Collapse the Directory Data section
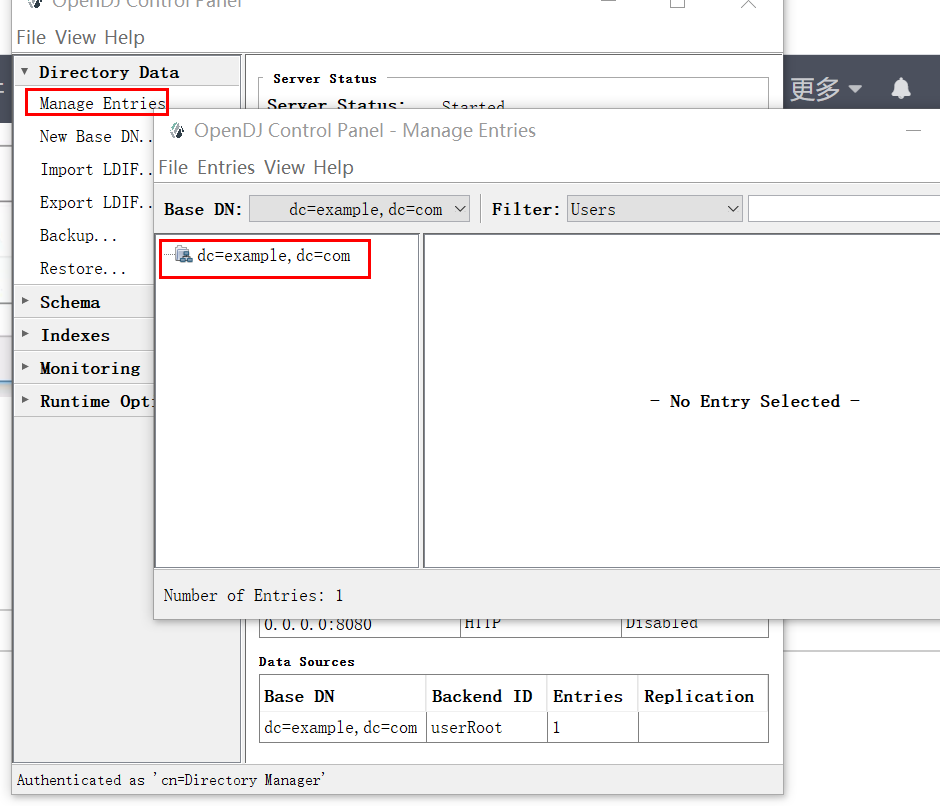The image size is (940, 806). (25, 71)
